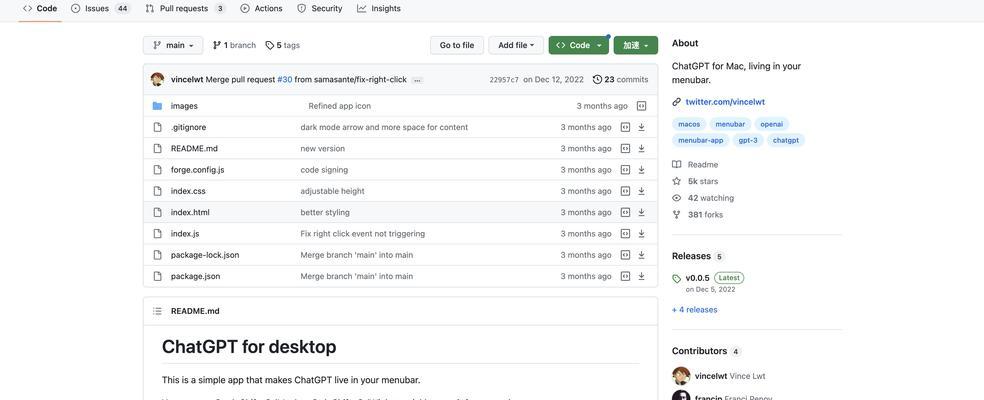View the 1 branch link
The image size is (984, 400).
point(234,45)
